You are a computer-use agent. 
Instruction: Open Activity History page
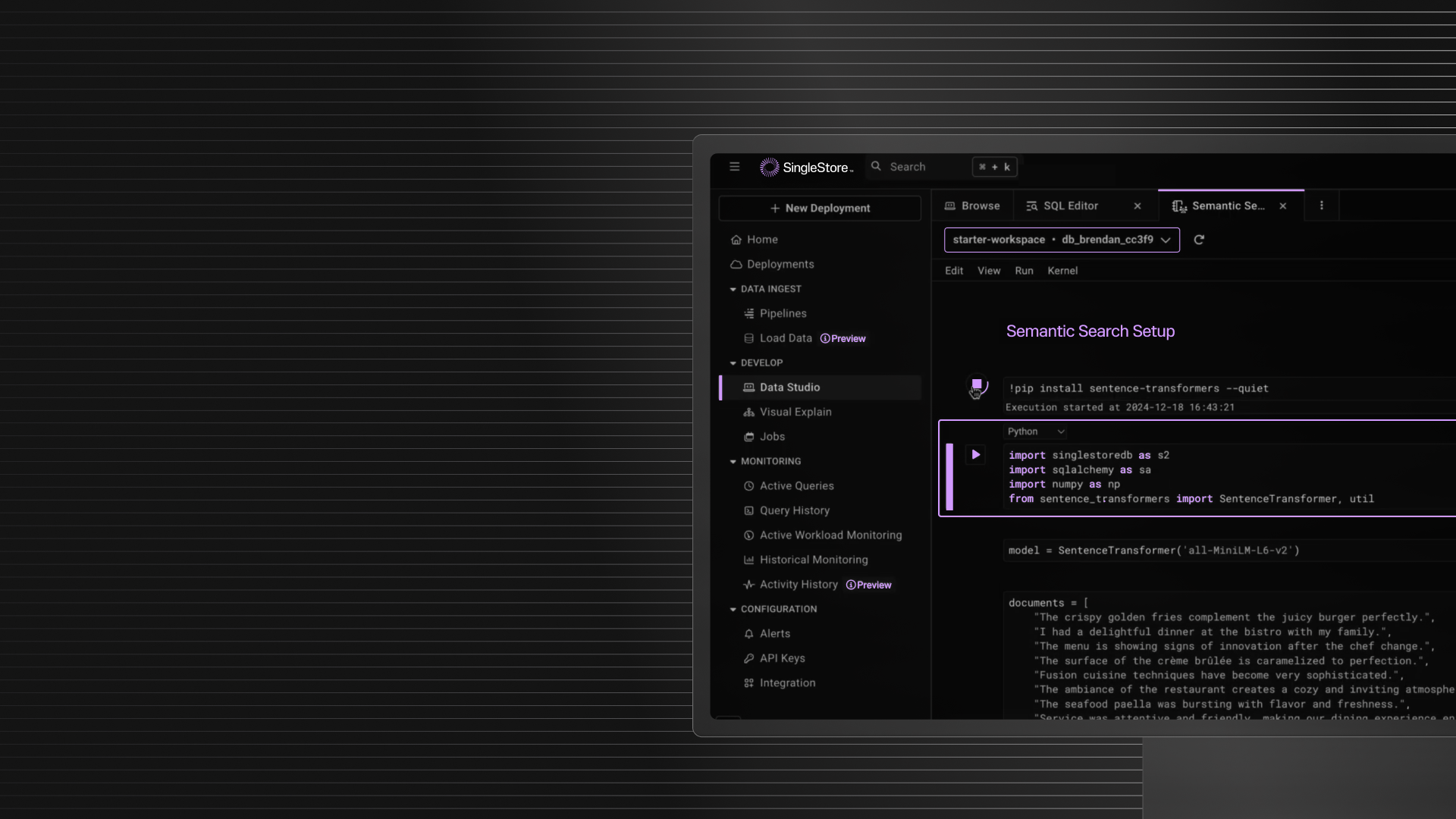(799, 585)
